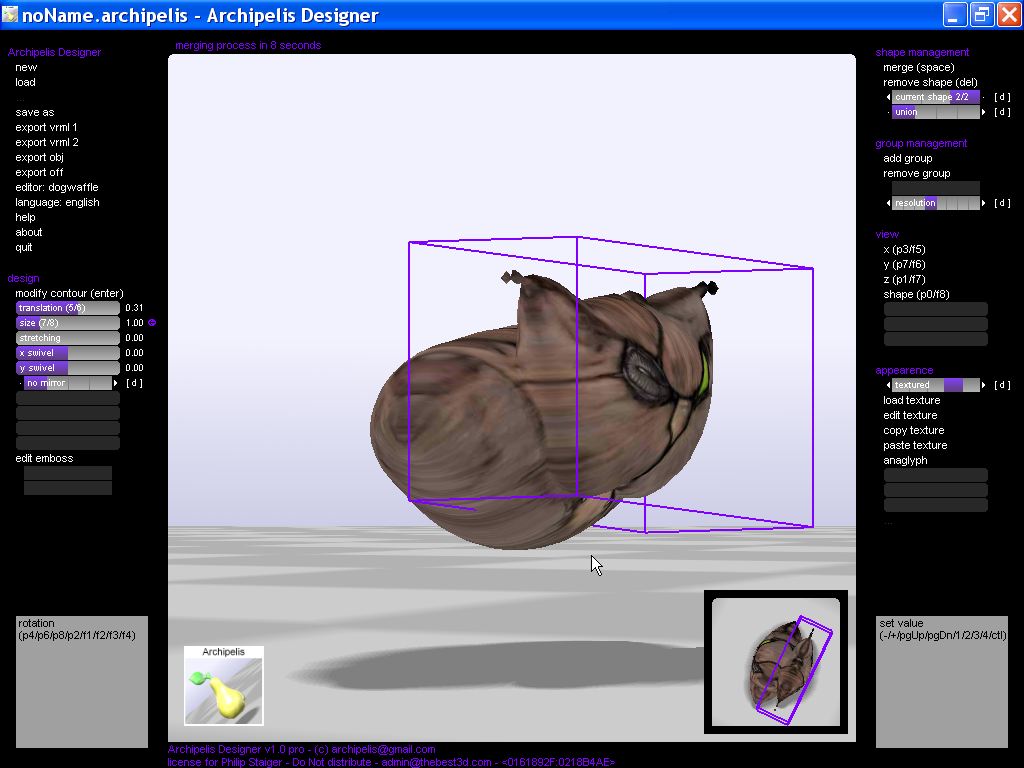This screenshot has height=768, width=1024.
Task: Click the purple dot beside size value
Action: (x=152, y=323)
